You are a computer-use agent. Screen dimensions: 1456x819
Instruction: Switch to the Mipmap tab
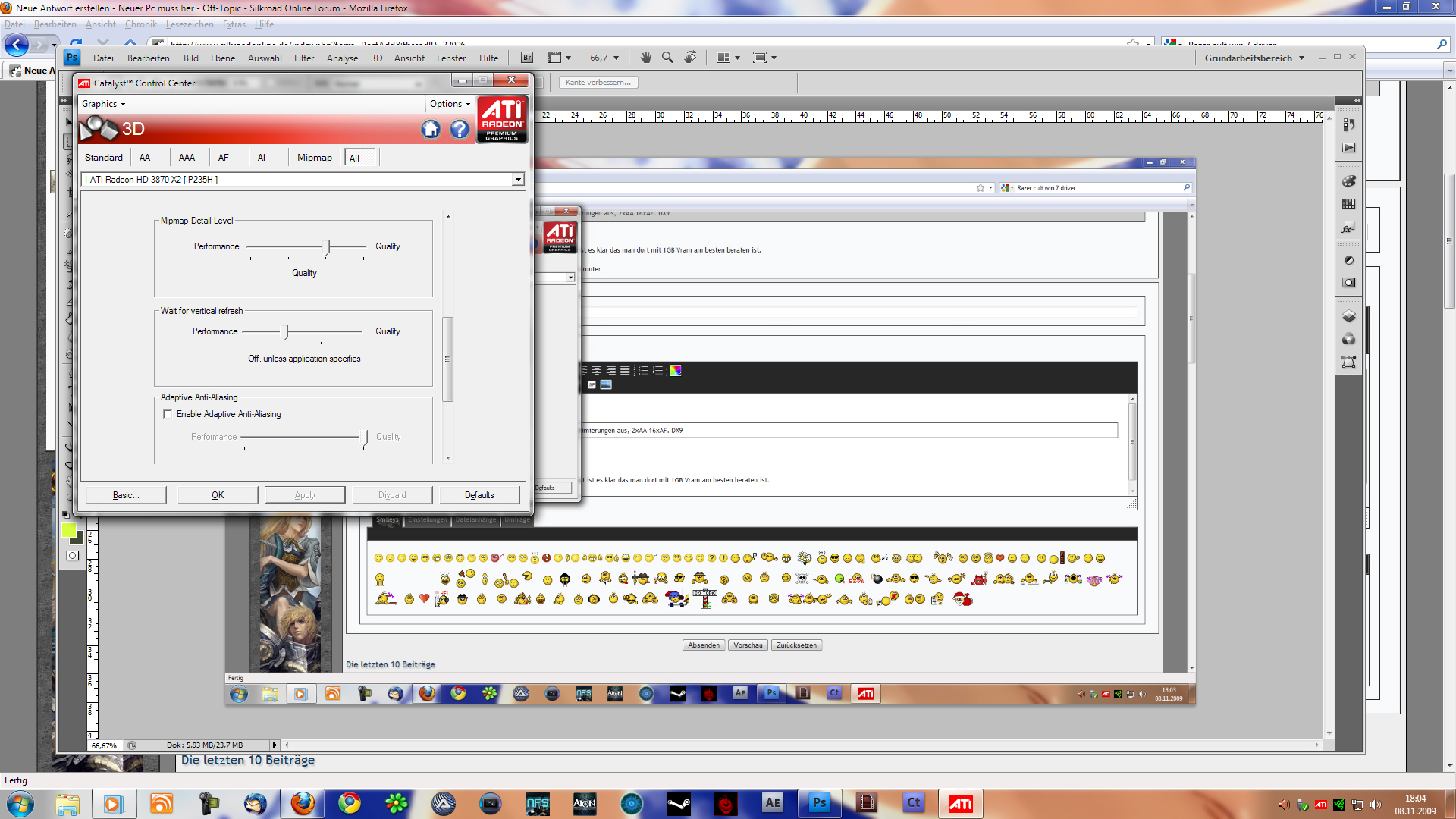point(314,158)
